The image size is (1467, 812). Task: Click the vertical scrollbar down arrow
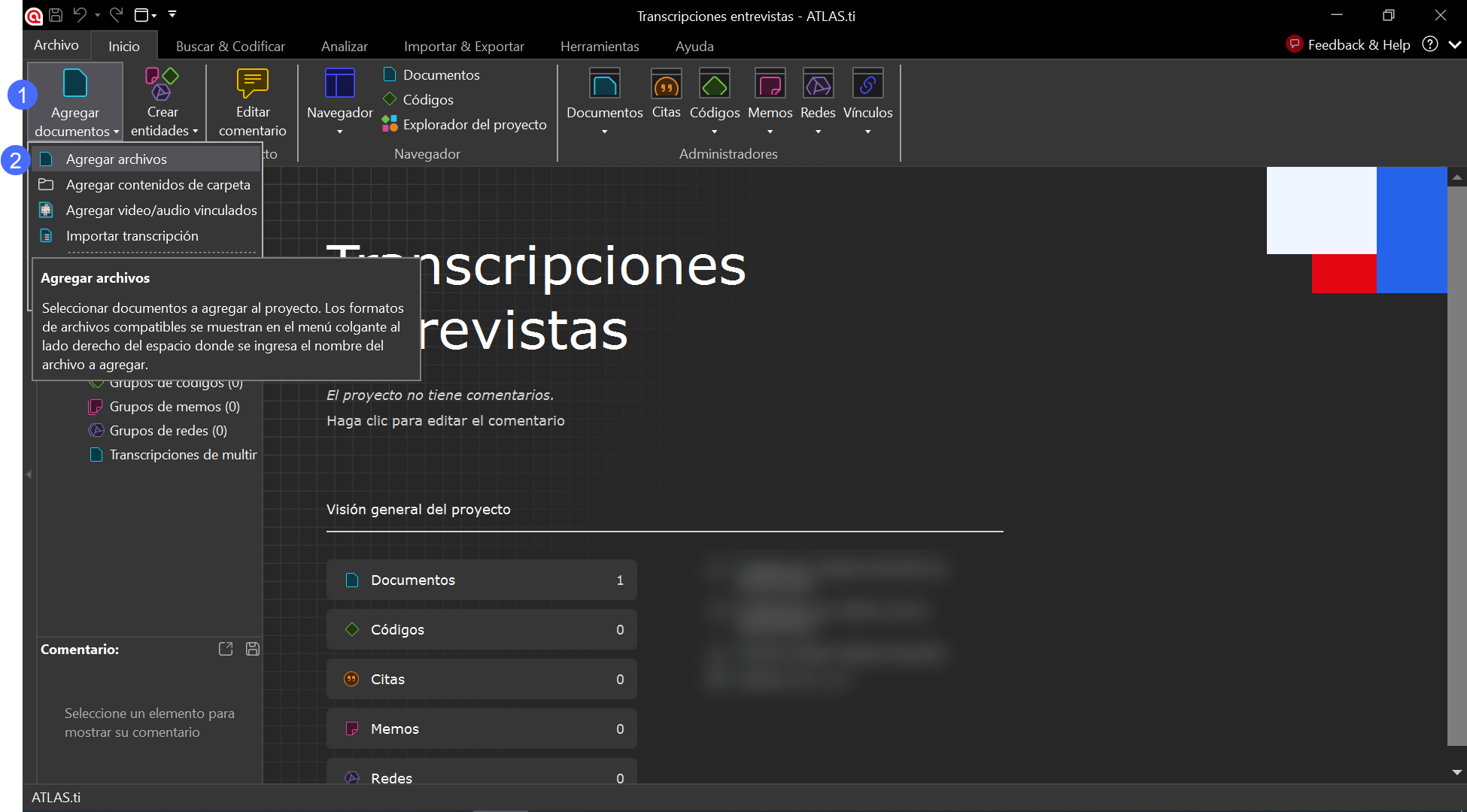[1457, 772]
